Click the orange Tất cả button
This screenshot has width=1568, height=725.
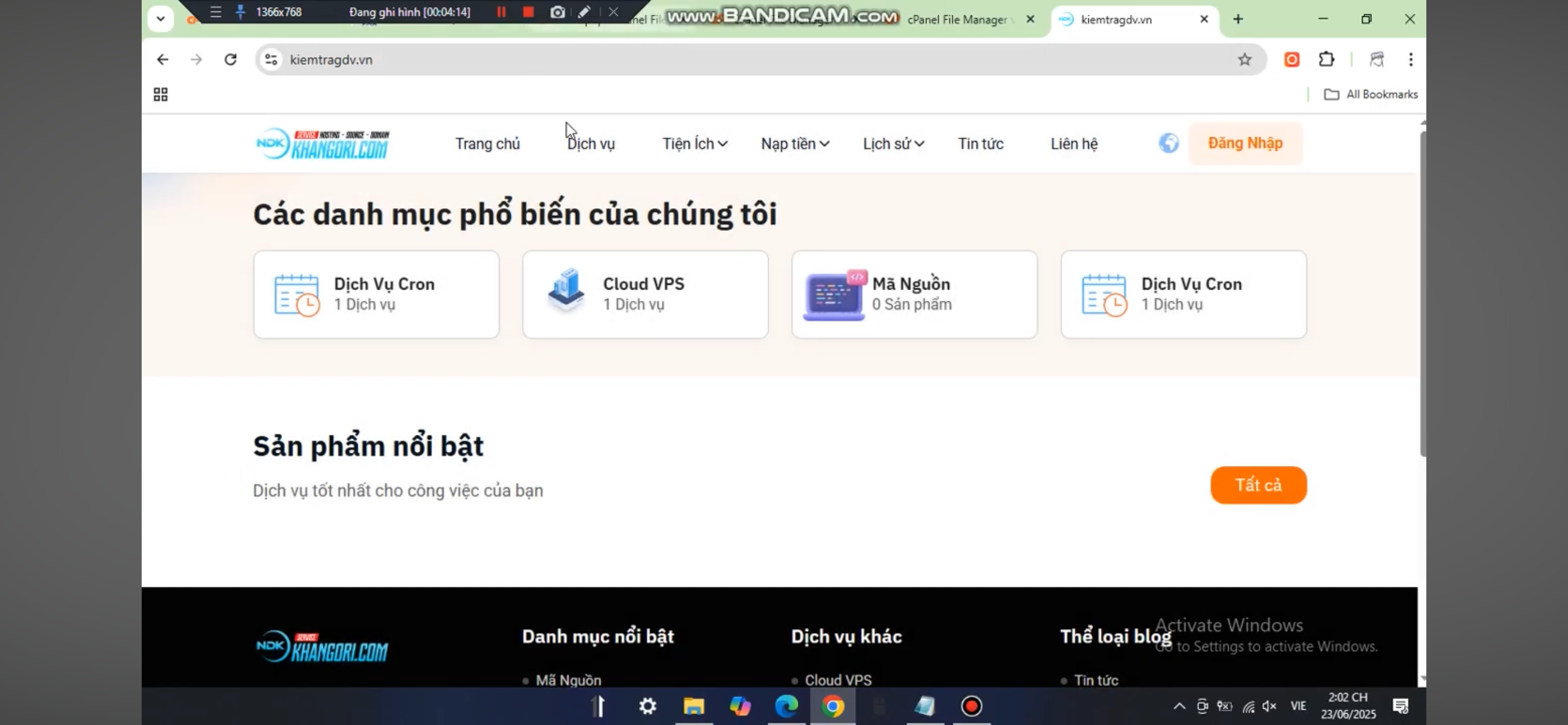(1258, 485)
